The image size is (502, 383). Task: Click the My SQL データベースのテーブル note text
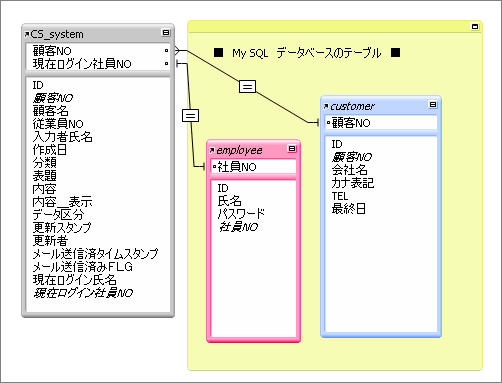(x=307, y=53)
